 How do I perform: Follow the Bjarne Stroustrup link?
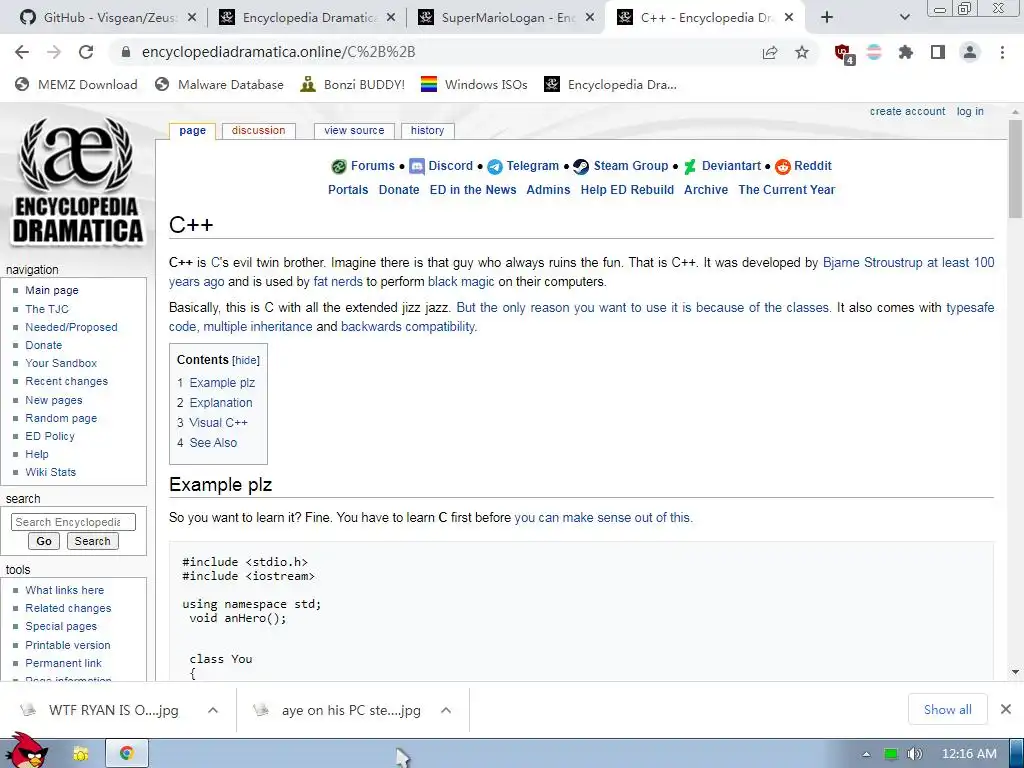[872, 263]
